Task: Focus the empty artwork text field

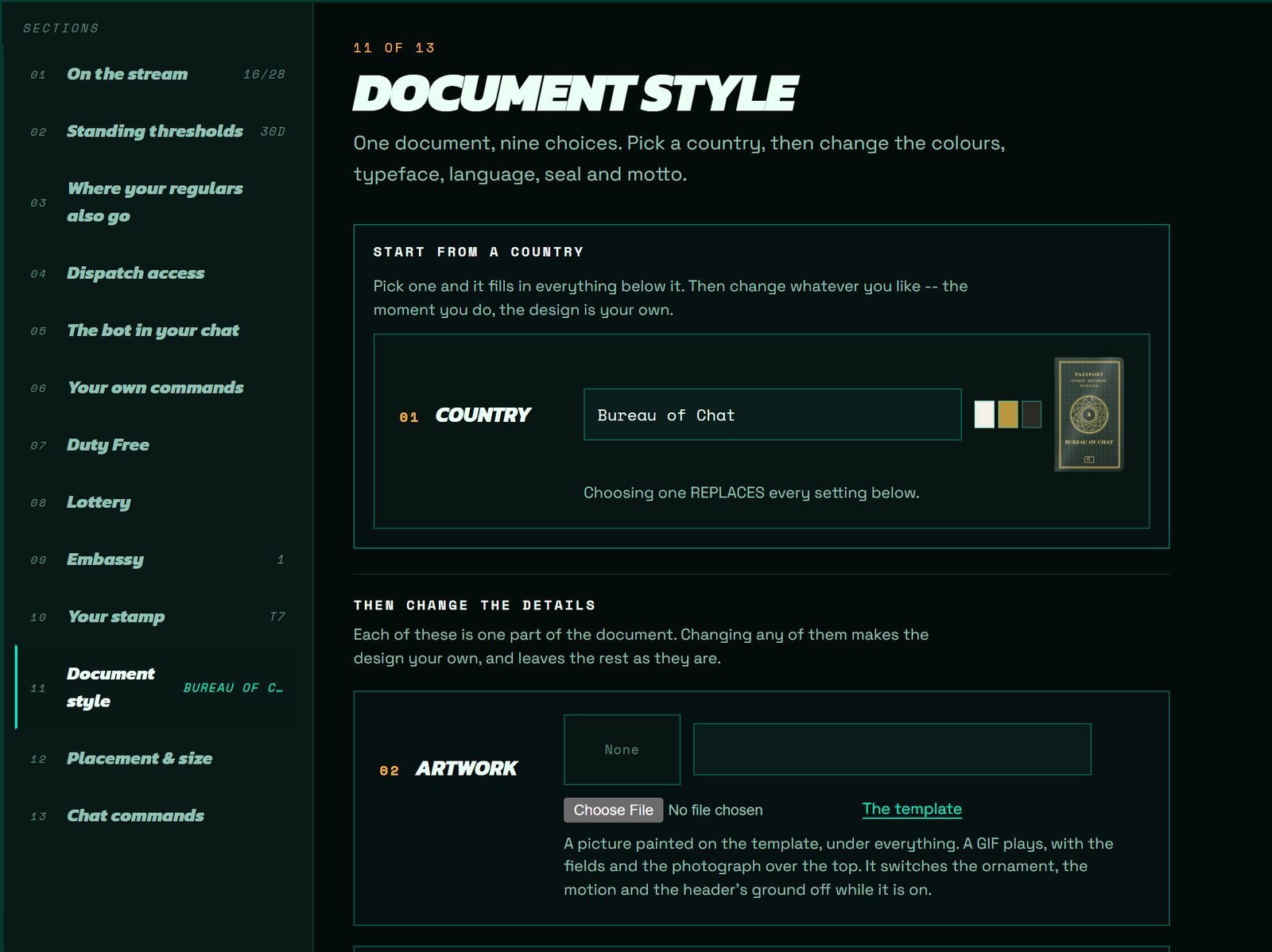Action: coord(892,749)
